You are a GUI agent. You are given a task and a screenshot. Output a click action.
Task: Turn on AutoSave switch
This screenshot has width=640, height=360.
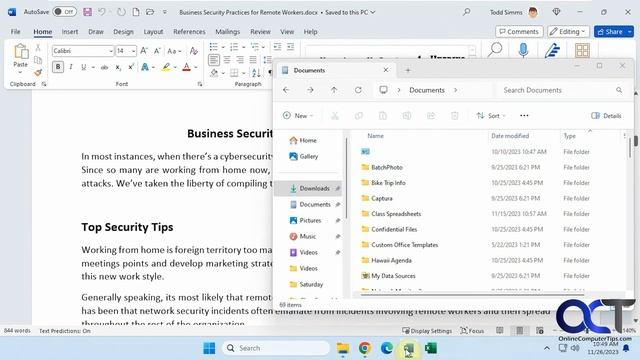tap(64, 12)
